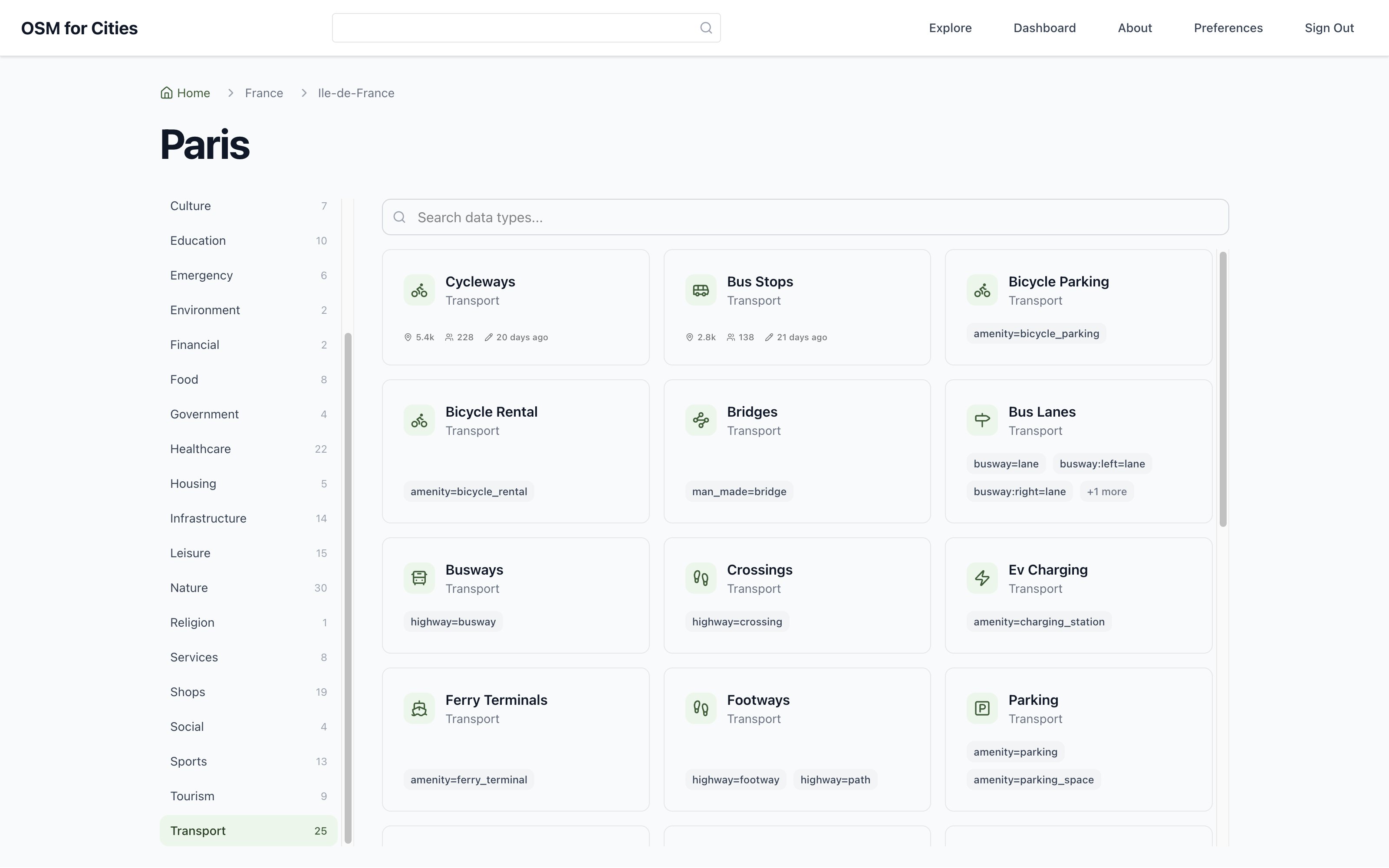Click the Sign Out link
The image size is (1389, 868).
coord(1329,27)
